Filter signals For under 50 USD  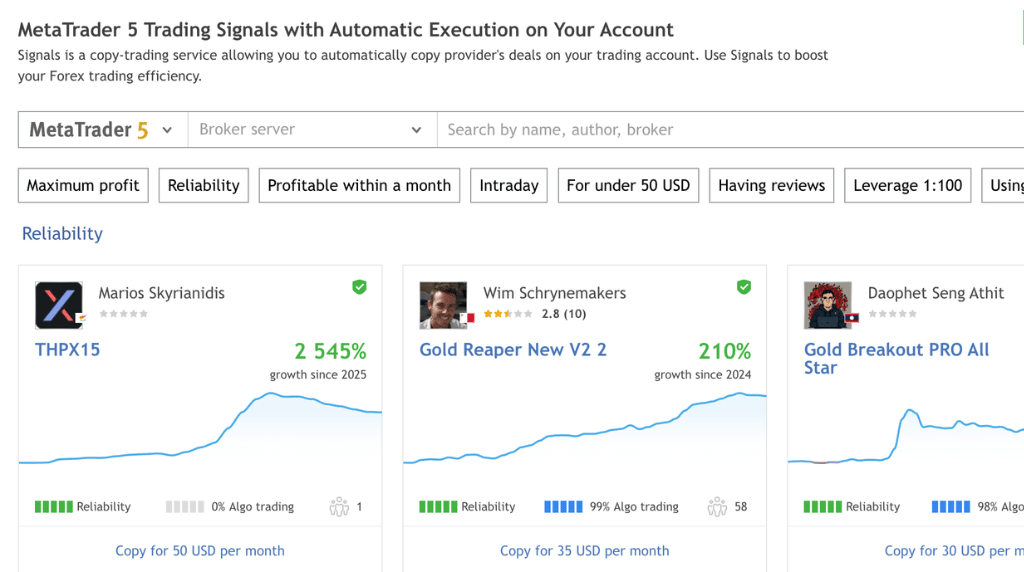coord(628,185)
